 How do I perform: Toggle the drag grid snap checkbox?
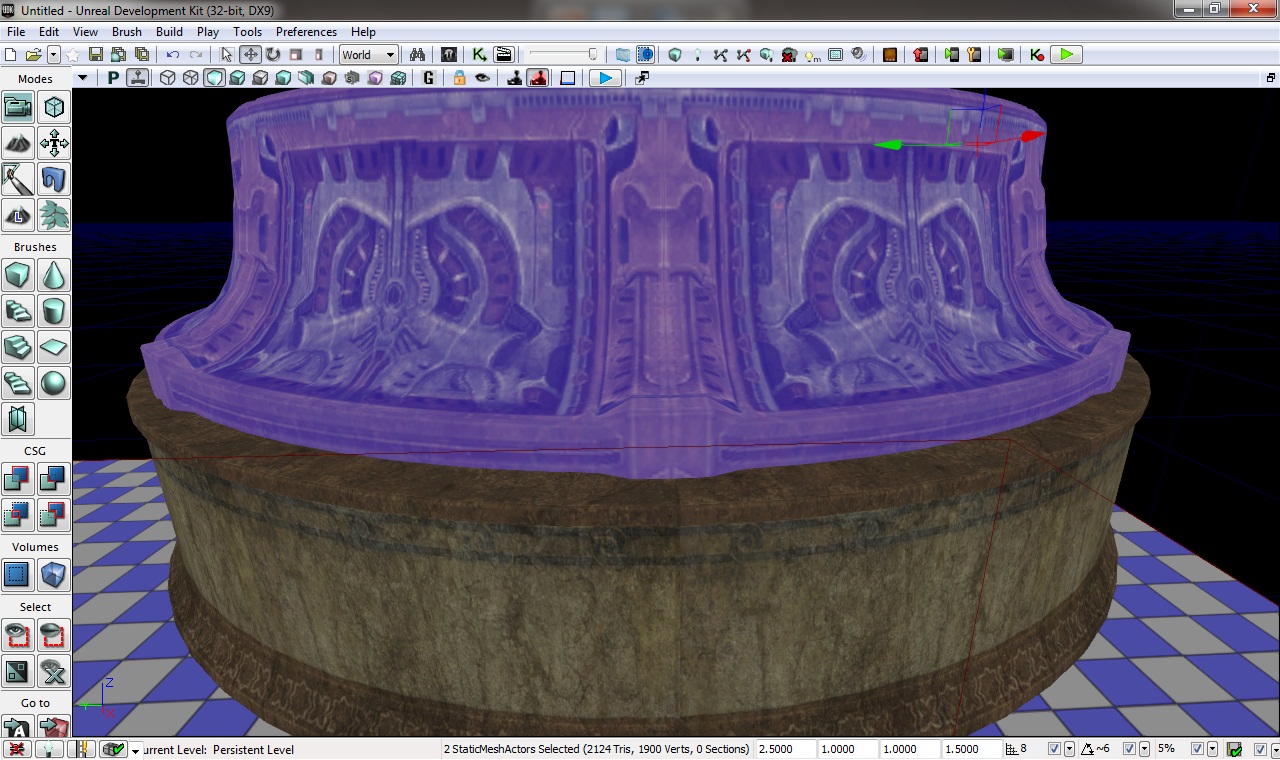[1054, 749]
